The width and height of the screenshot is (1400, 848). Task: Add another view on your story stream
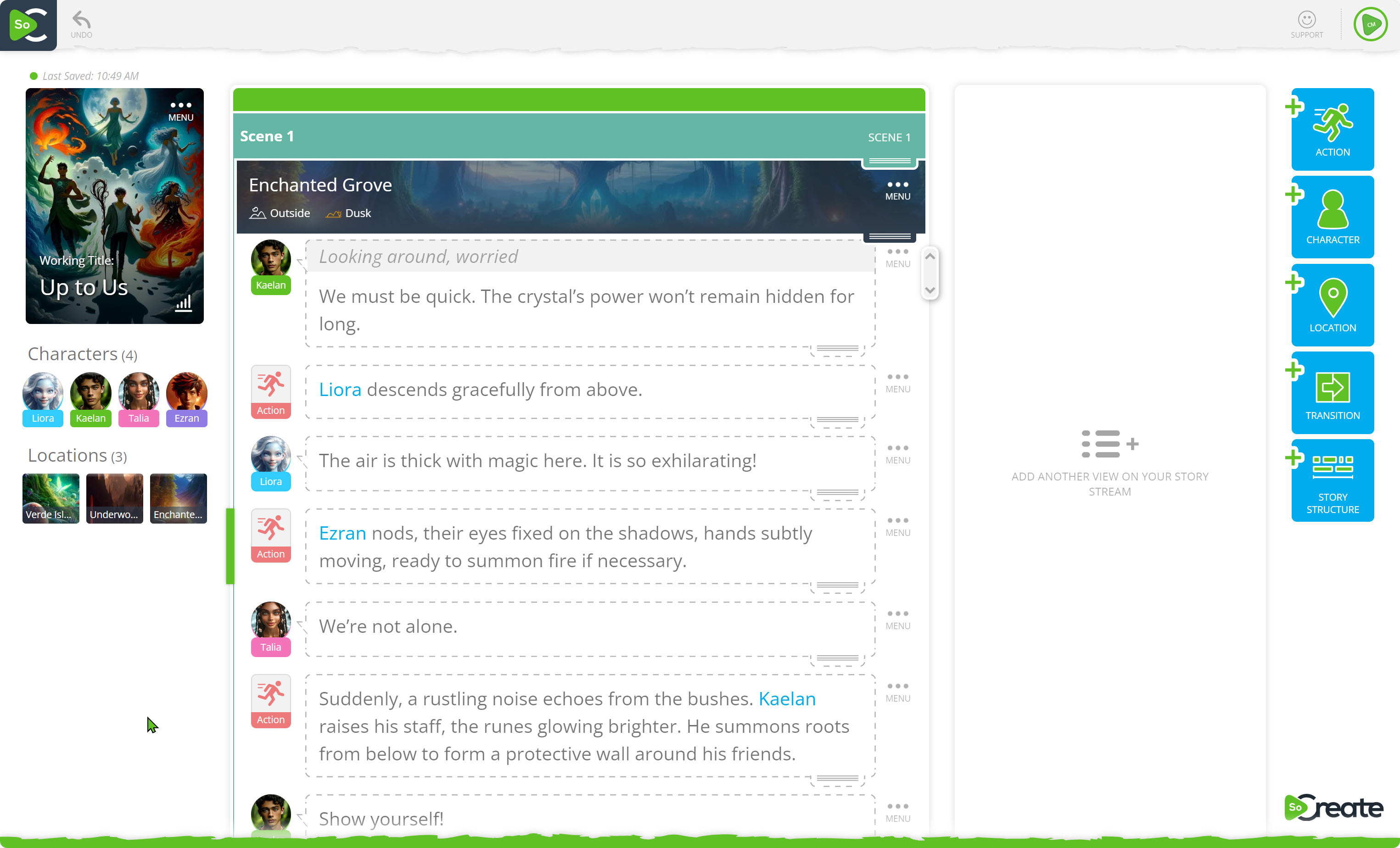click(x=1109, y=445)
